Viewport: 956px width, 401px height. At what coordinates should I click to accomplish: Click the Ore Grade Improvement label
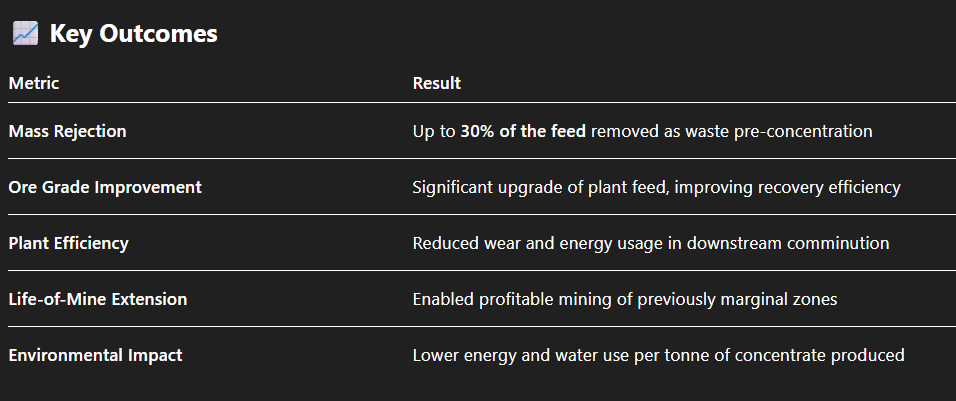pyautogui.click(x=105, y=187)
